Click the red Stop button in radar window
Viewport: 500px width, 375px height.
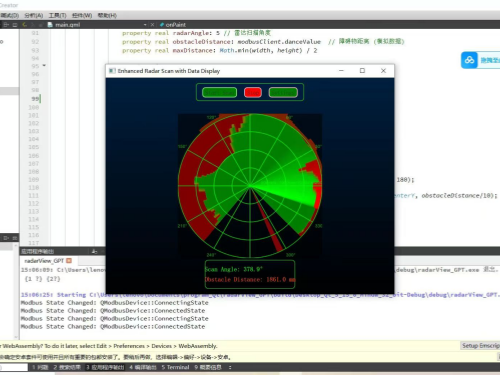253,92
